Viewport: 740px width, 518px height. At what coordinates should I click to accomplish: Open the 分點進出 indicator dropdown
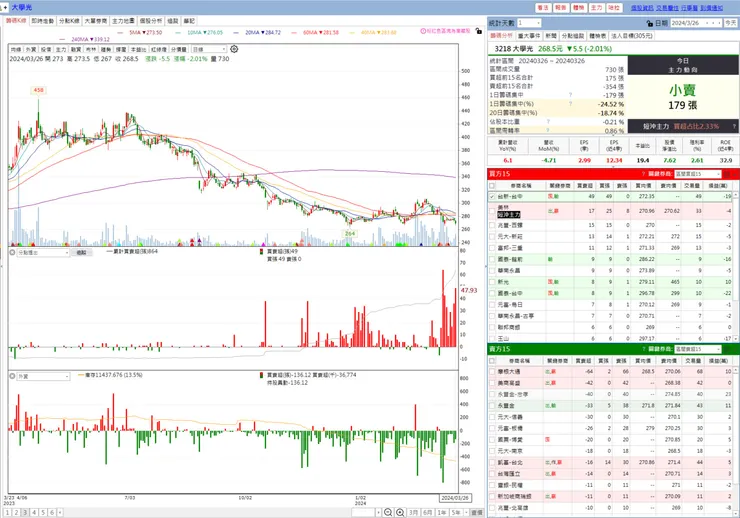43,253
